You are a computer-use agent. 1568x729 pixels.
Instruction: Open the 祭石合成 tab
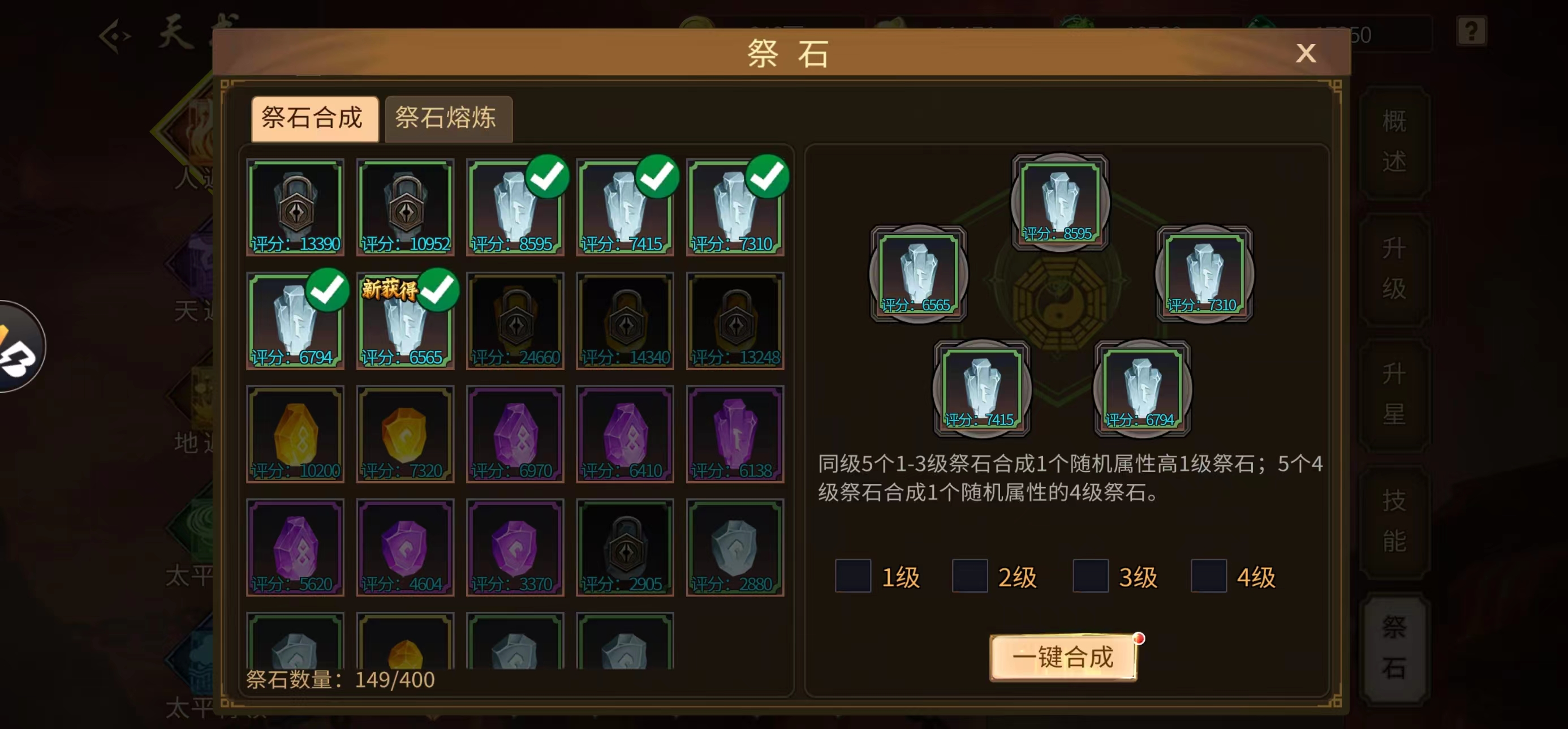click(314, 118)
